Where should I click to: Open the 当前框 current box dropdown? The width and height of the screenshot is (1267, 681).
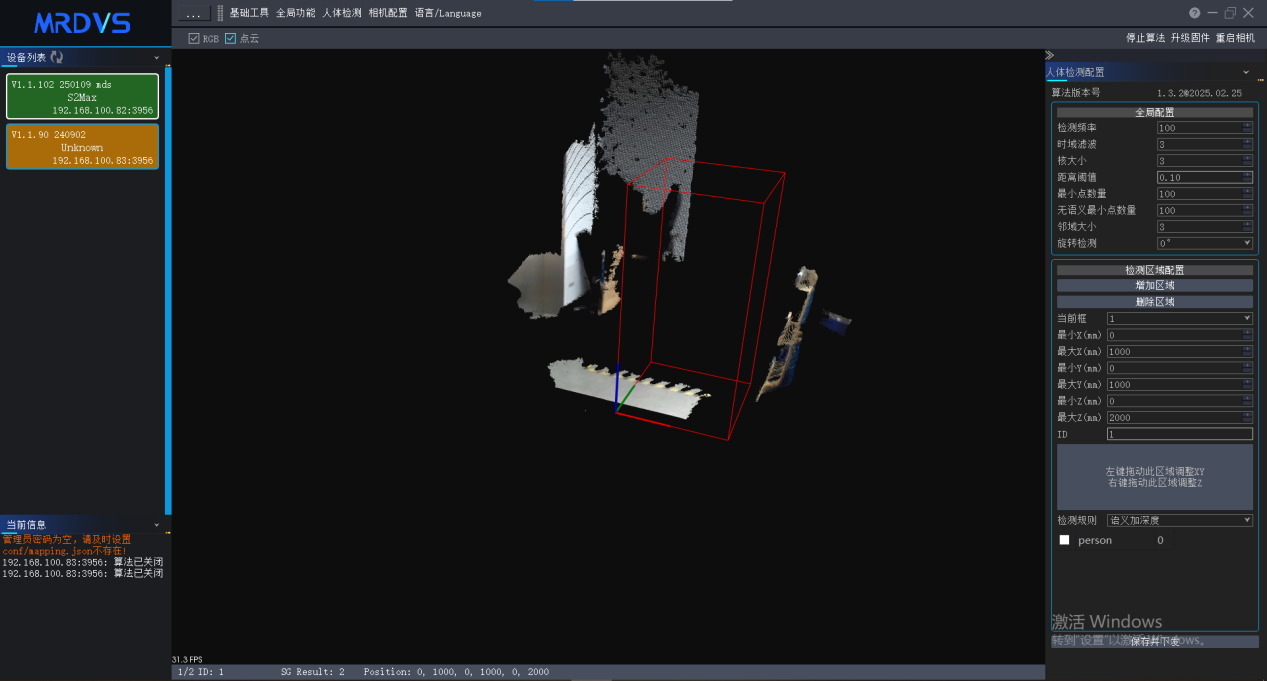[x=1179, y=318]
